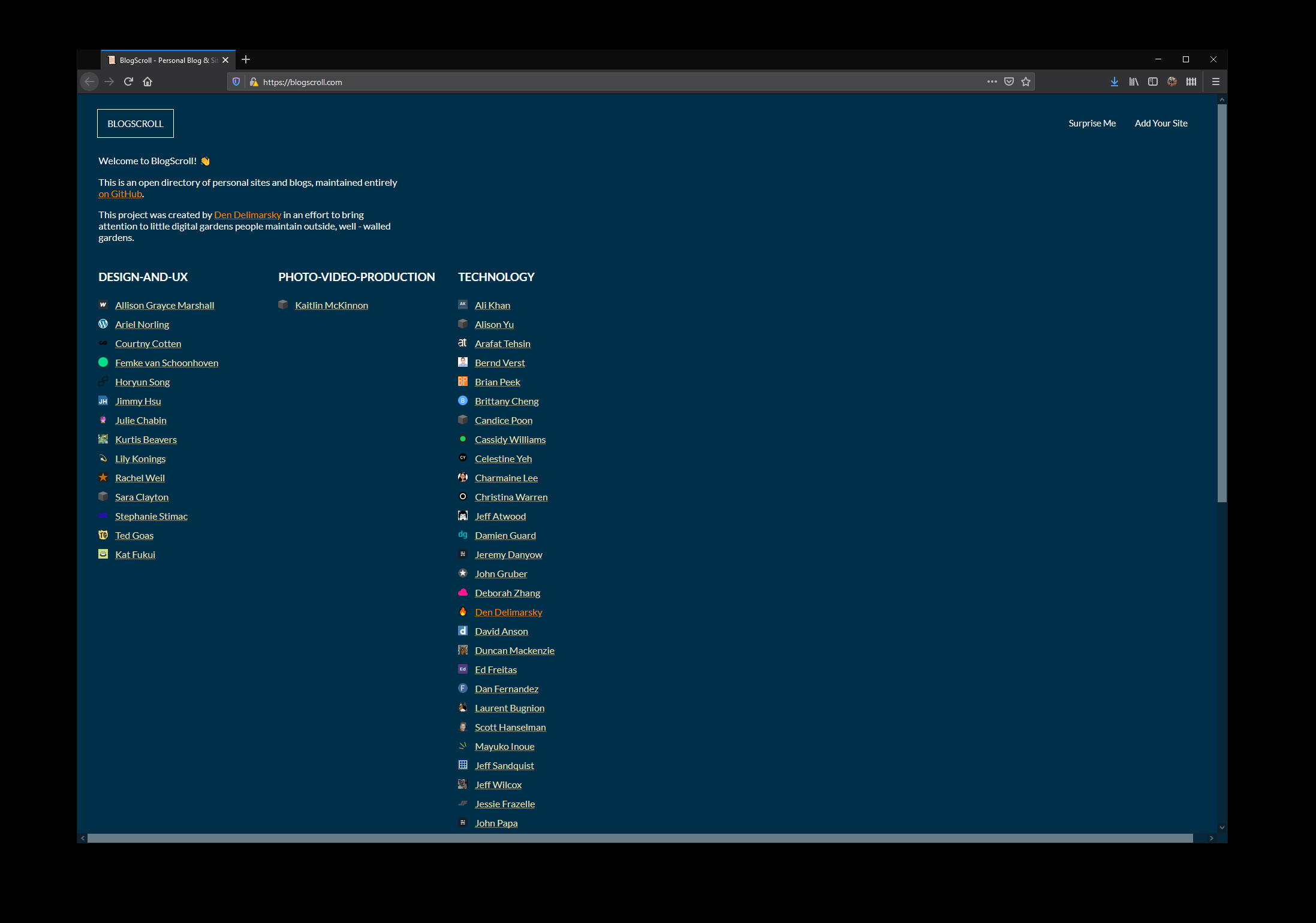Image resolution: width=1316 pixels, height=923 pixels.
Task: Click the browser back arrow button
Action: point(89,82)
